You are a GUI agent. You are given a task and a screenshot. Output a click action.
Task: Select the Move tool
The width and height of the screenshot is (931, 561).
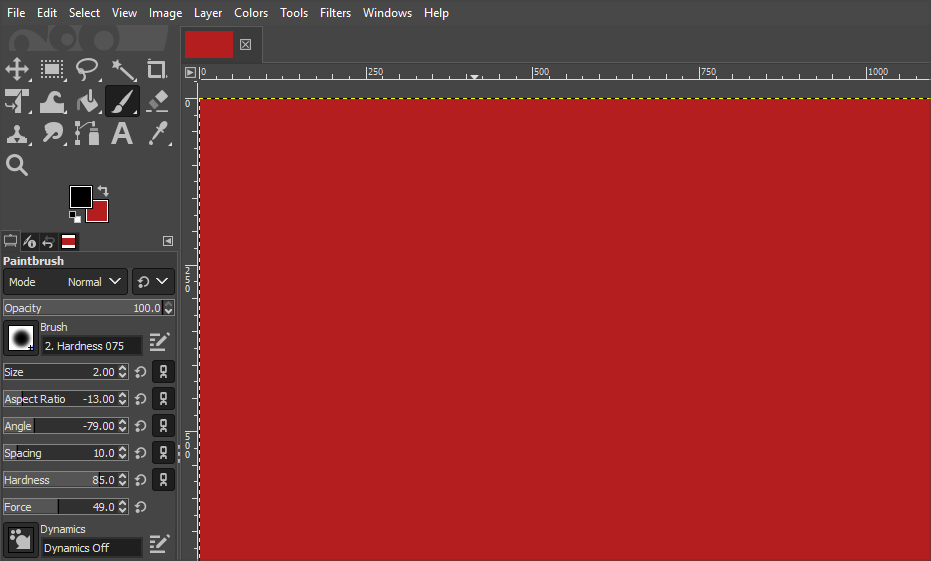pyautogui.click(x=17, y=69)
